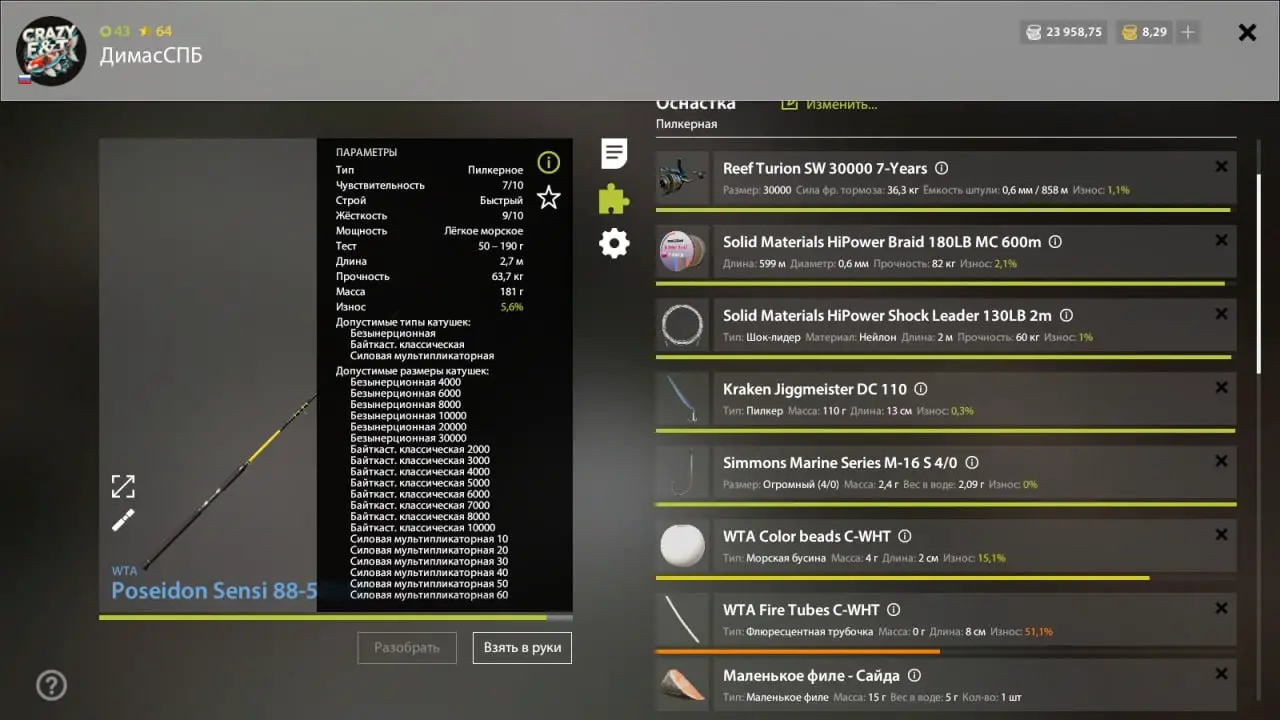
Task: Select Shock Leader thumbnail image
Action: tap(683, 325)
